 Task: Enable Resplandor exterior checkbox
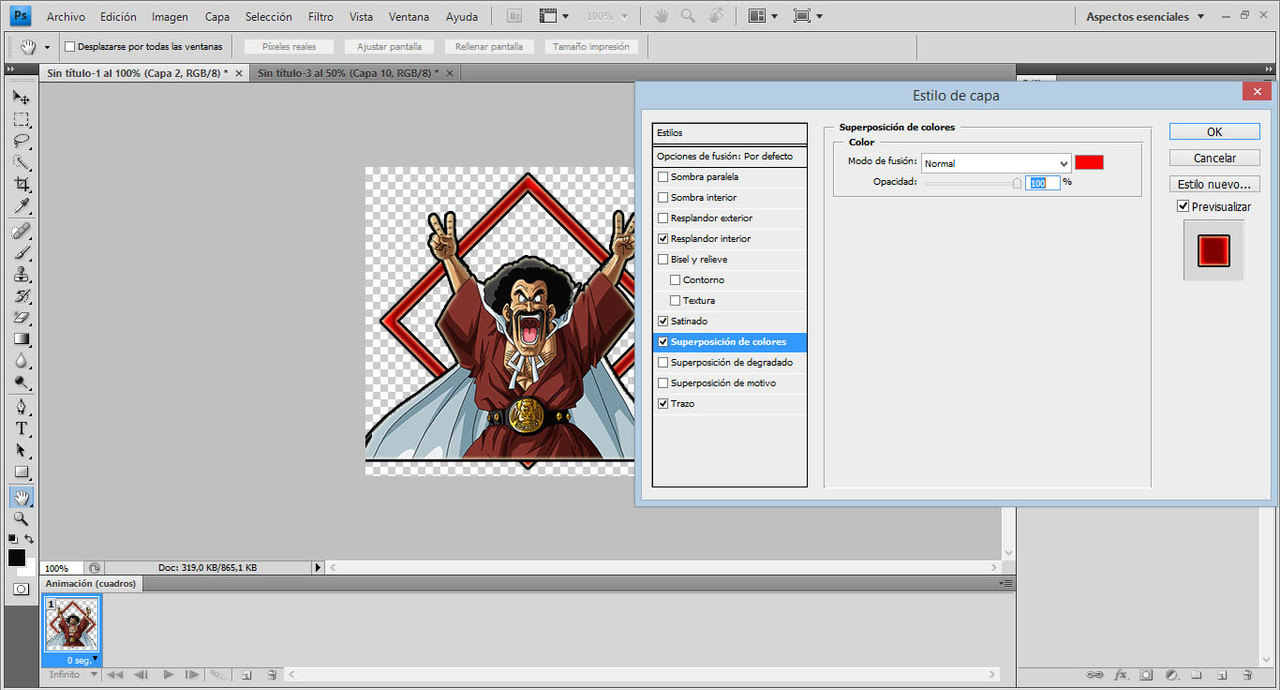tap(663, 218)
